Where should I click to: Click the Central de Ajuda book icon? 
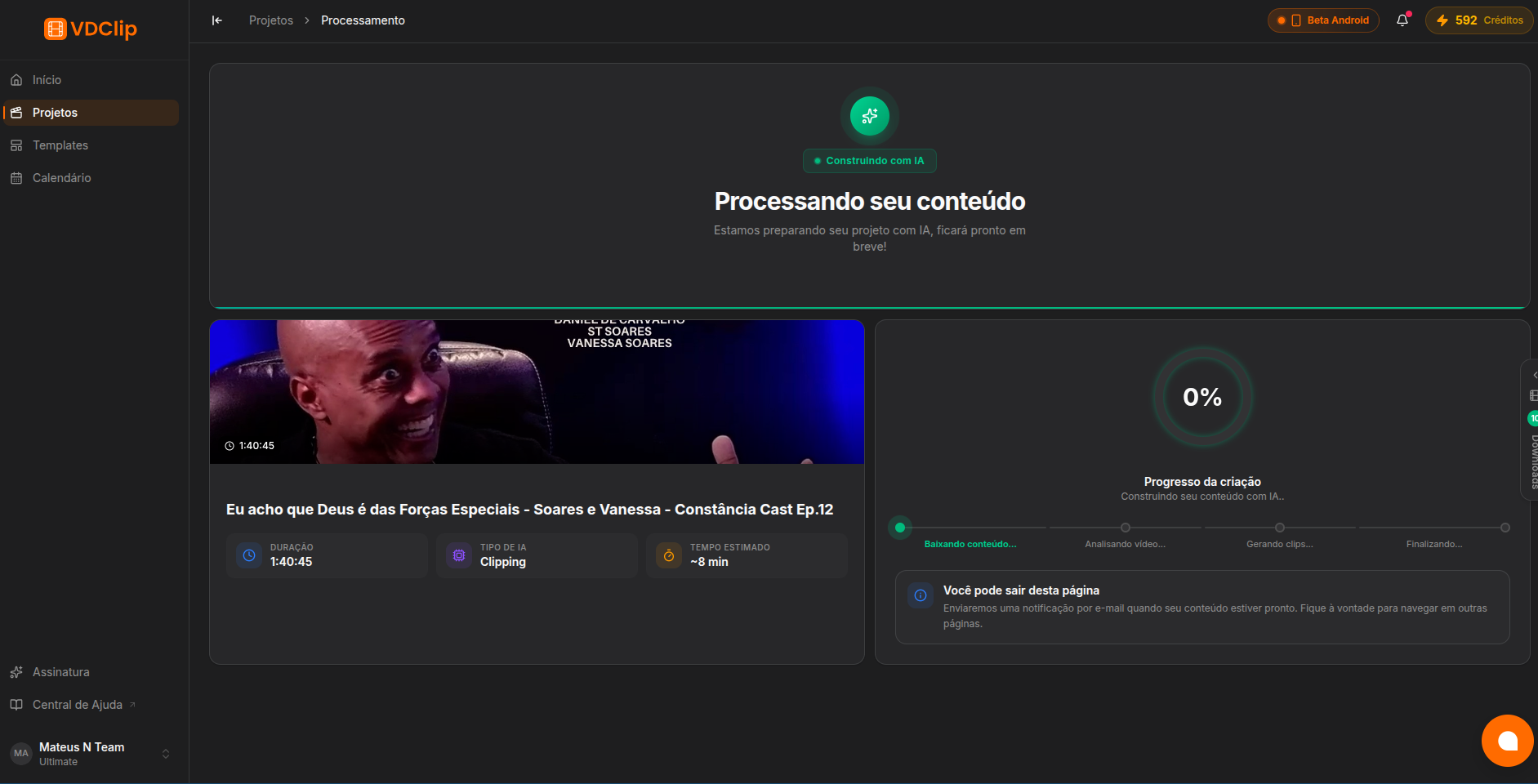click(16, 705)
